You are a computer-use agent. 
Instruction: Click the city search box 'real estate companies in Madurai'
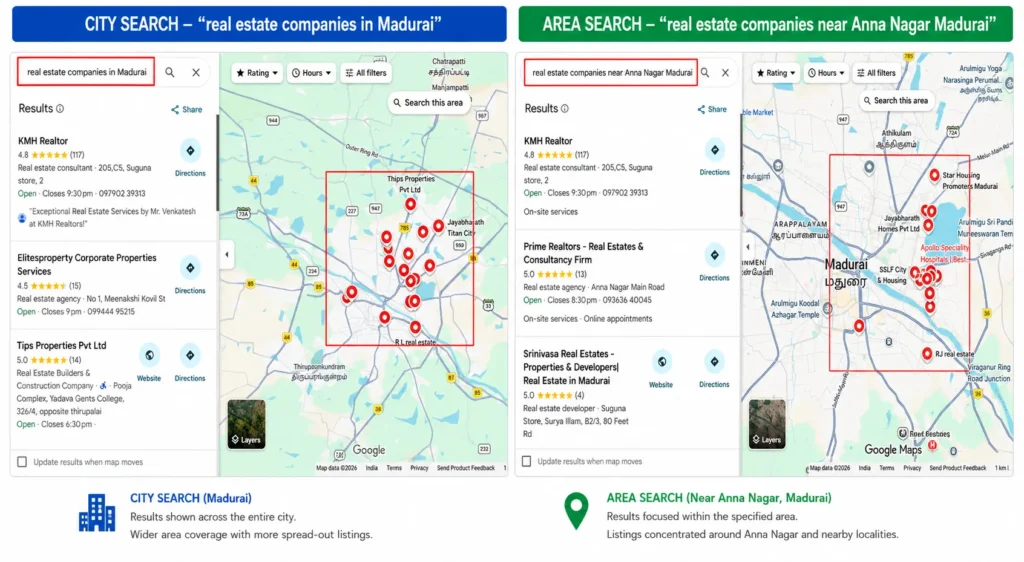86,72
